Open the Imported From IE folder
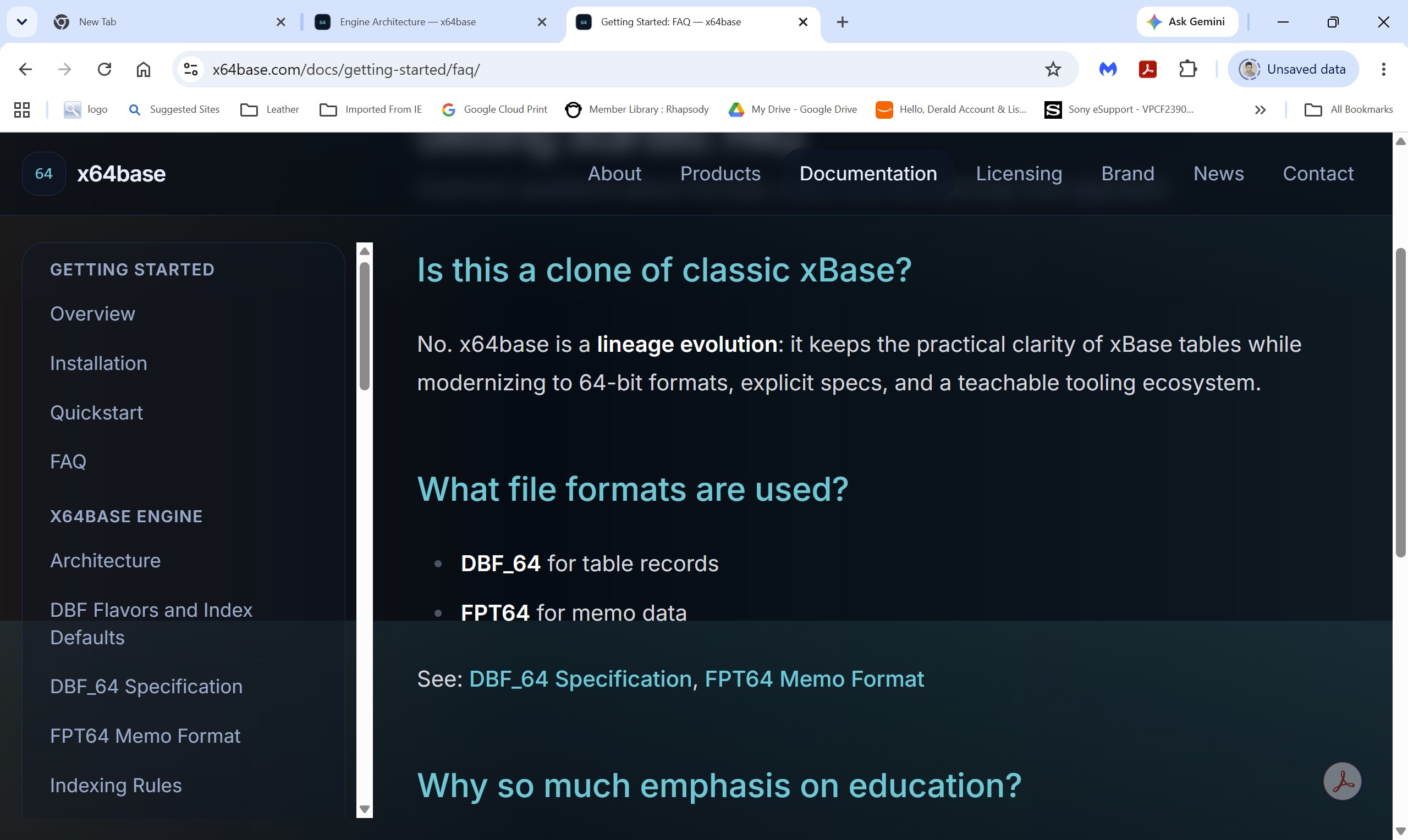The height and width of the screenshot is (840, 1408). pyautogui.click(x=371, y=109)
